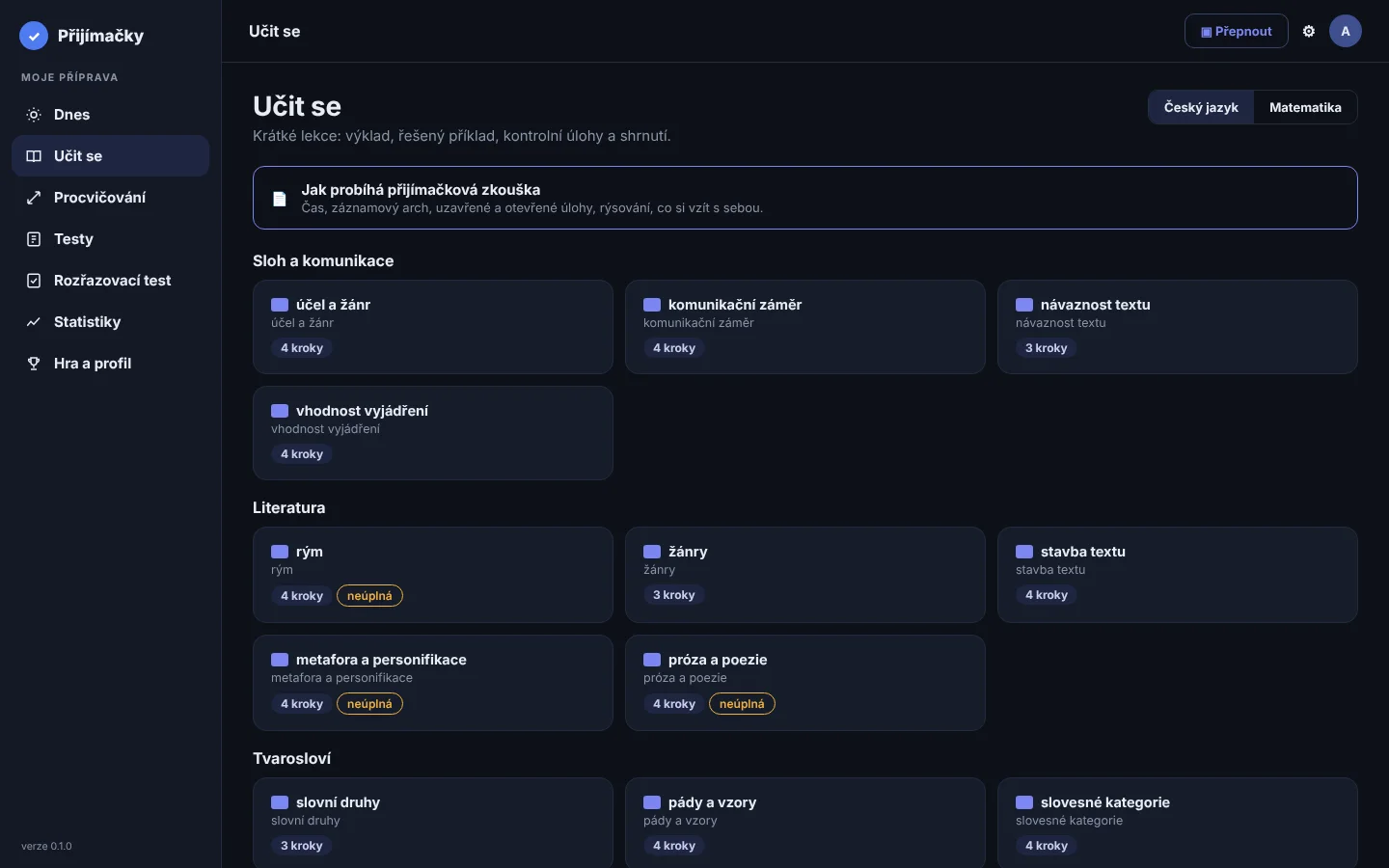Click the verze 0.1.0 label

(x=46, y=846)
